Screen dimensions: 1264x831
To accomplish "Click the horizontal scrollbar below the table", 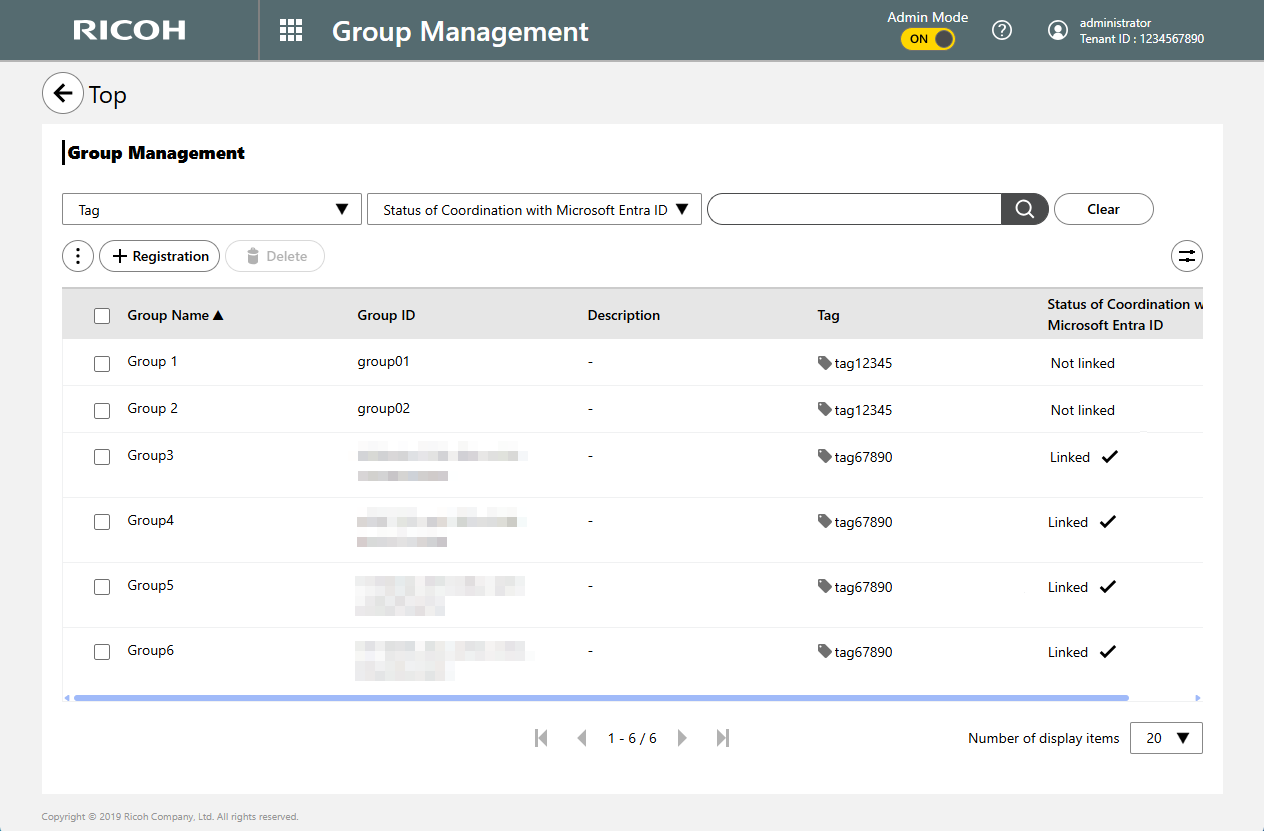I will pyautogui.click(x=598, y=698).
